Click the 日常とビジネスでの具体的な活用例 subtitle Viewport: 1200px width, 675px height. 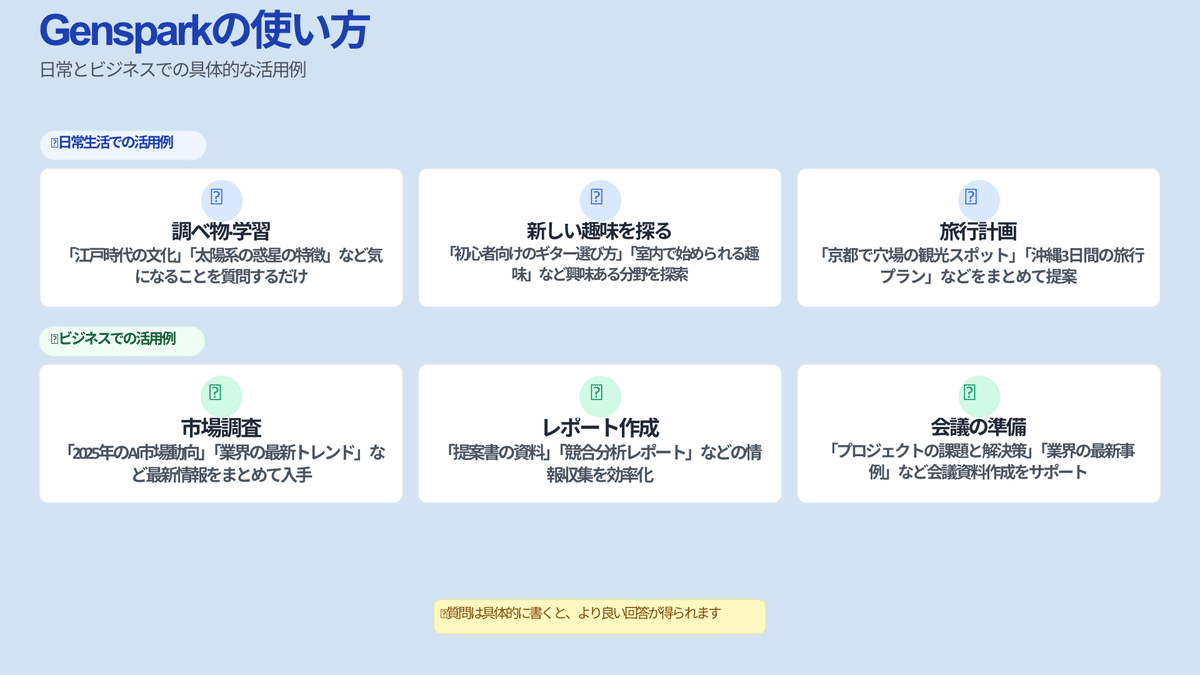point(173,70)
